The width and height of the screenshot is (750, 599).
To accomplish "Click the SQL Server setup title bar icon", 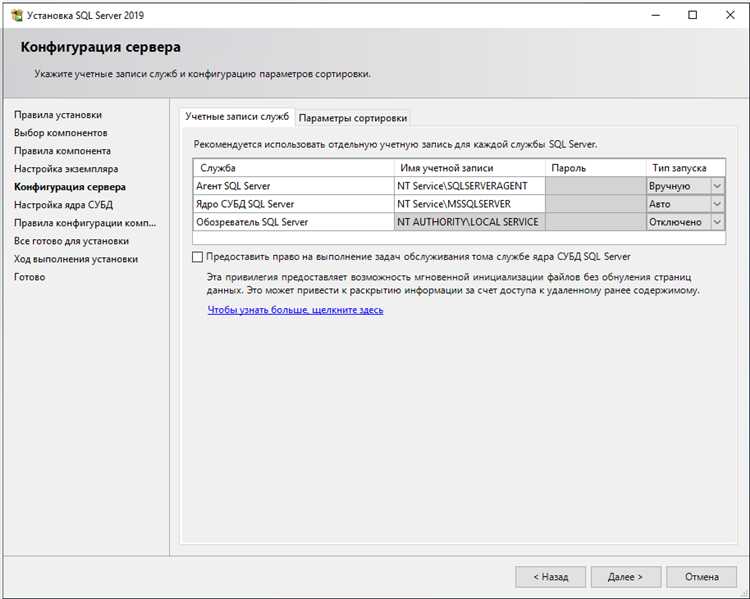I will (x=17, y=15).
